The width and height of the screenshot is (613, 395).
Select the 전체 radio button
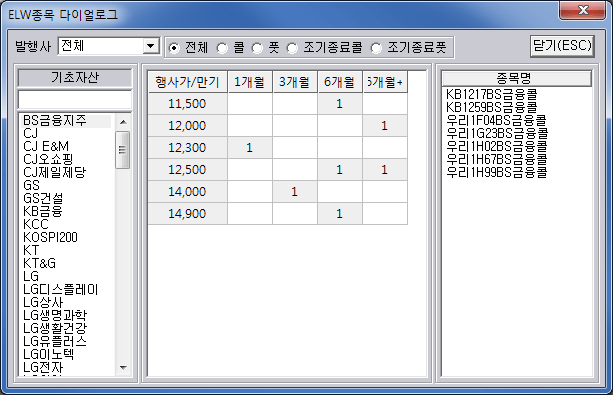pyautogui.click(x=174, y=48)
